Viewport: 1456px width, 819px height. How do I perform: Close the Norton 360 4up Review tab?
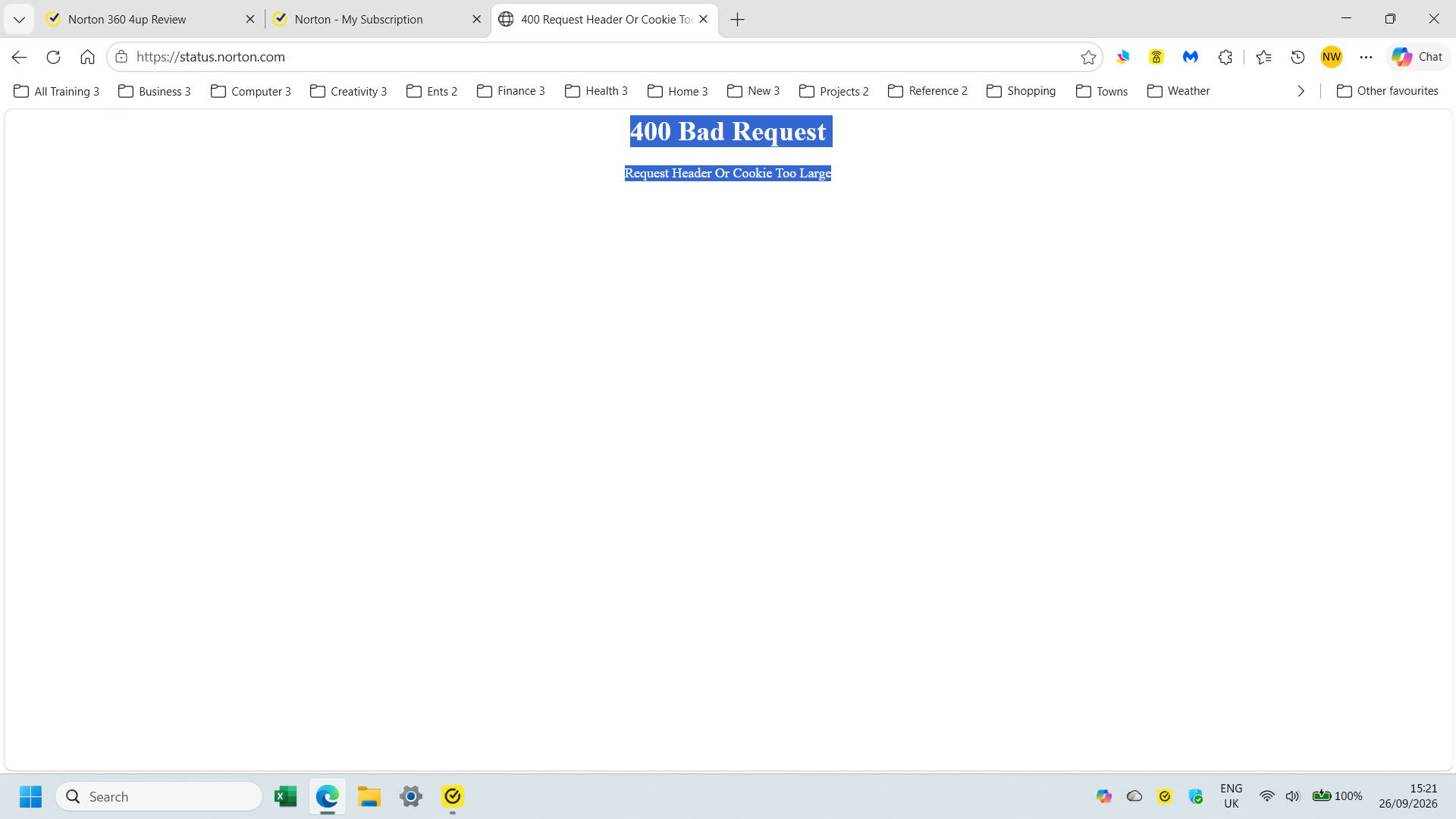pos(250,20)
